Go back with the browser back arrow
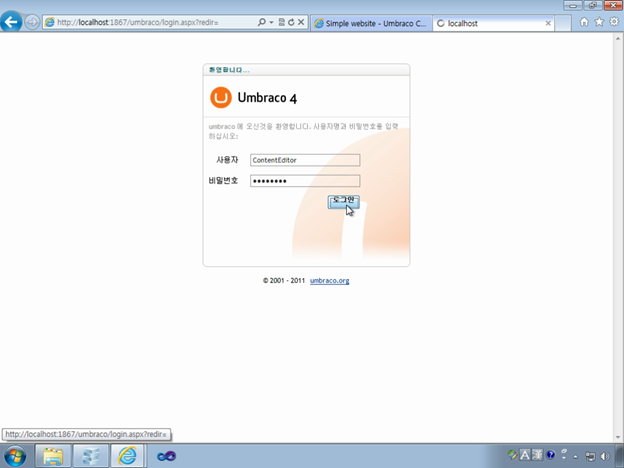The image size is (624, 468). click(x=11, y=21)
